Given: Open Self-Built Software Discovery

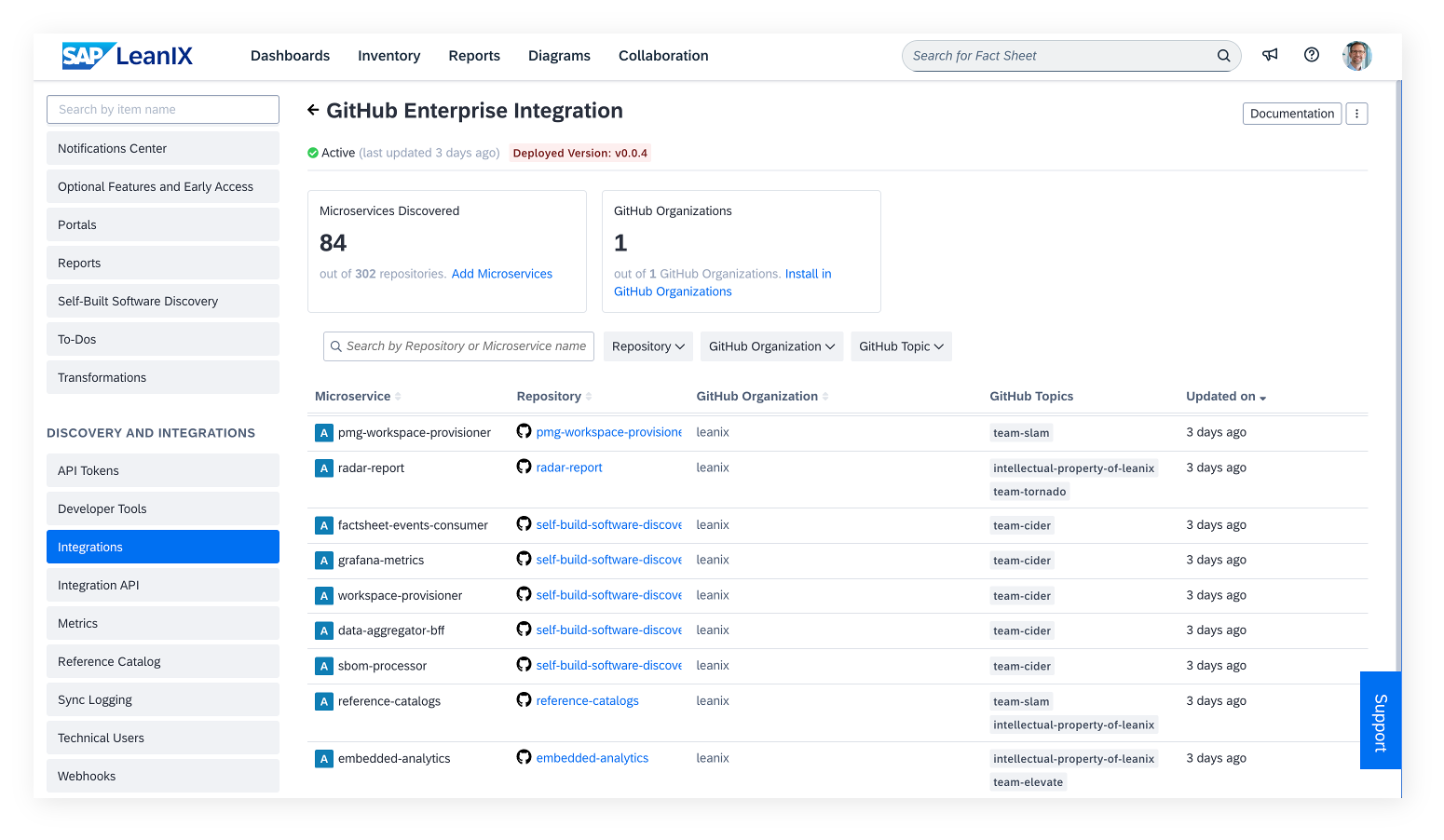Looking at the screenshot, I should [x=163, y=301].
